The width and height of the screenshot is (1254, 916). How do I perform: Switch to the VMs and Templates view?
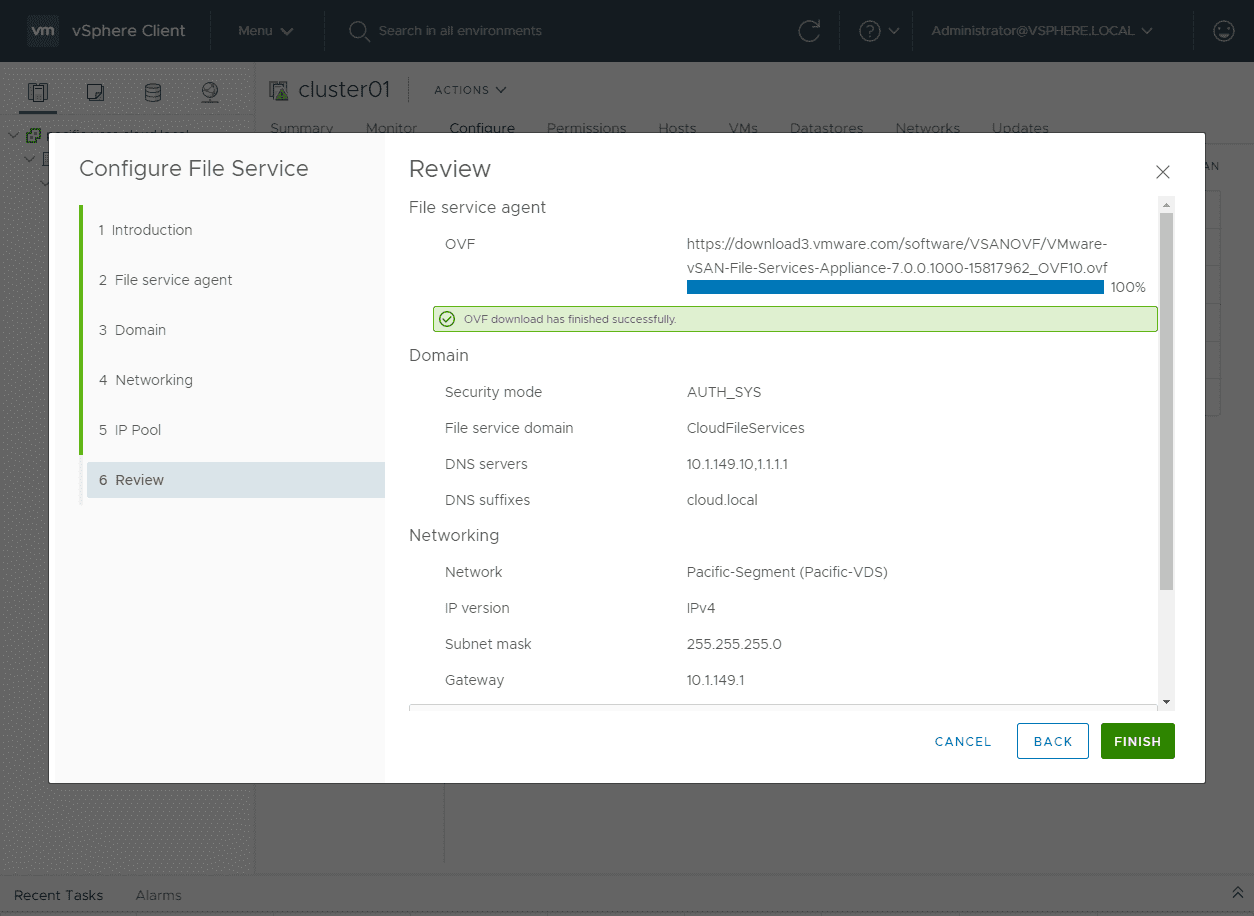(95, 92)
